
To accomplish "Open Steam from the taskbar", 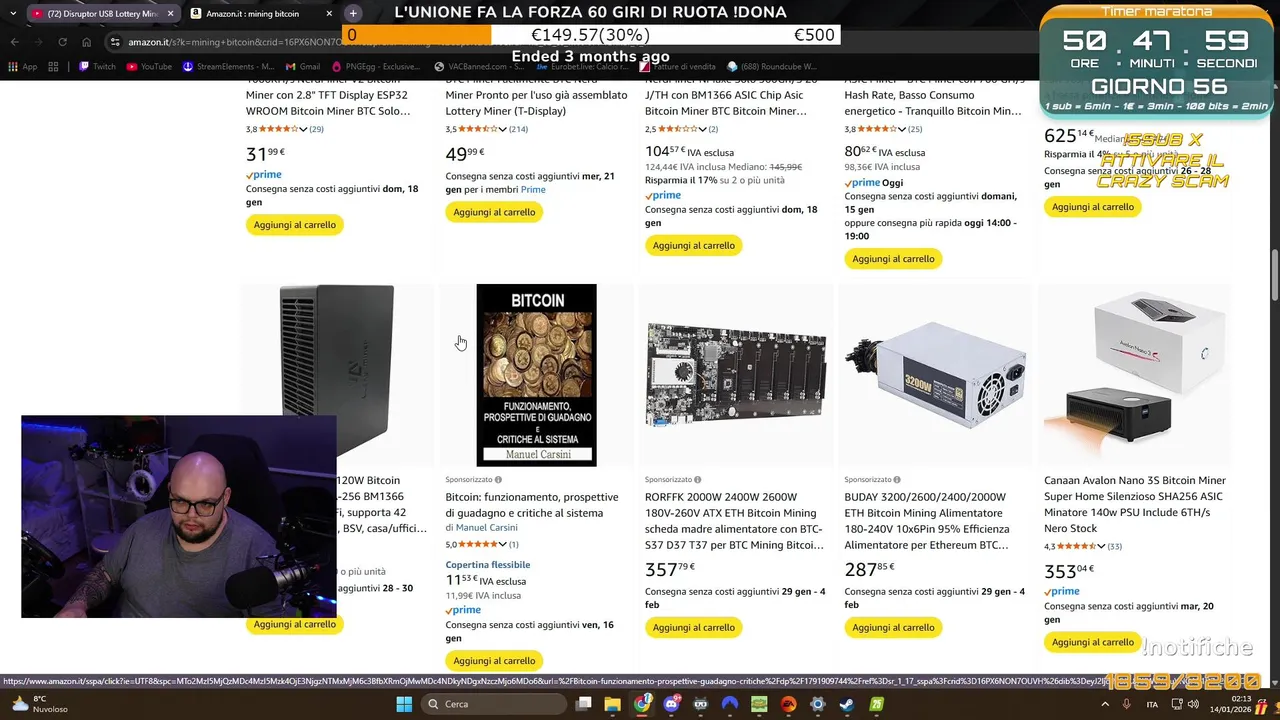I will pos(847,704).
